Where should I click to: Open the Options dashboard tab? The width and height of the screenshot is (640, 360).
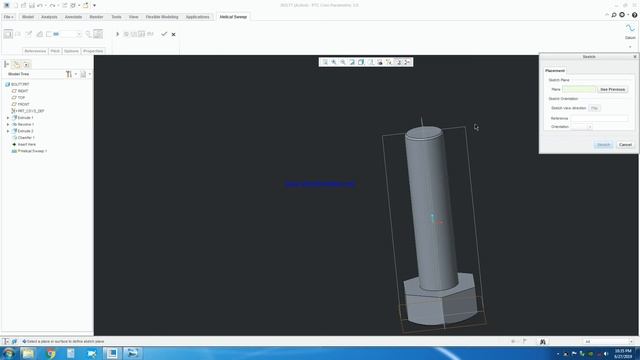71,51
